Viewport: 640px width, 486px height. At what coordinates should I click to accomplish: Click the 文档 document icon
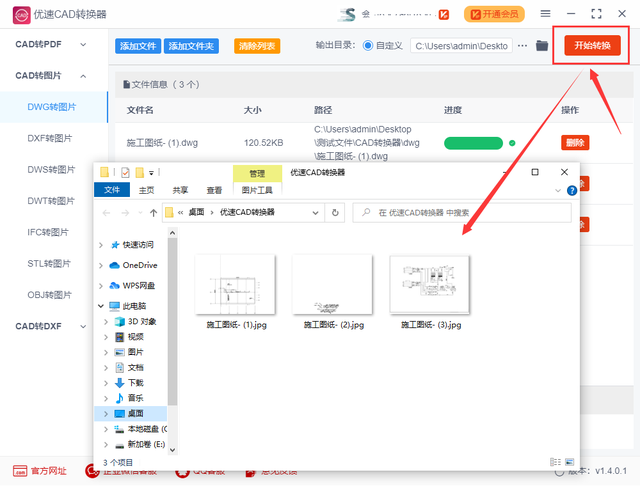pos(120,368)
